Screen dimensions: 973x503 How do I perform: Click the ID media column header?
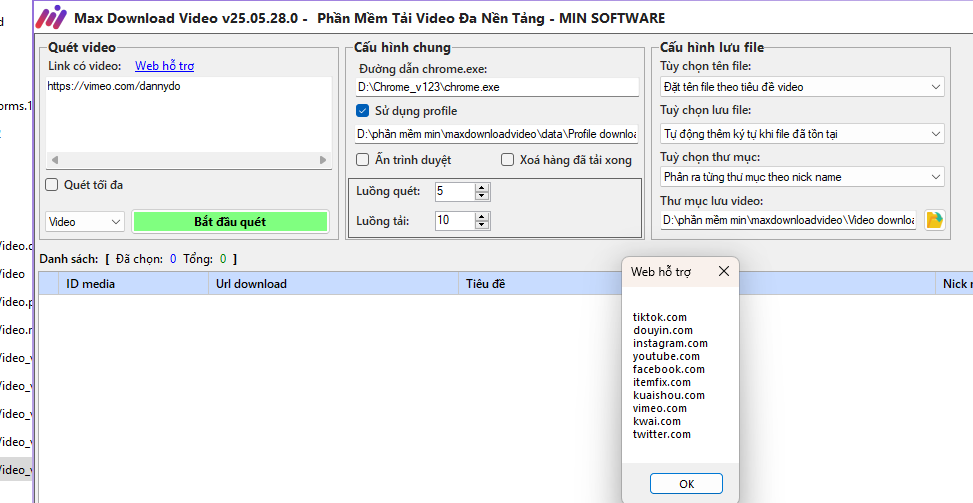click(90, 284)
